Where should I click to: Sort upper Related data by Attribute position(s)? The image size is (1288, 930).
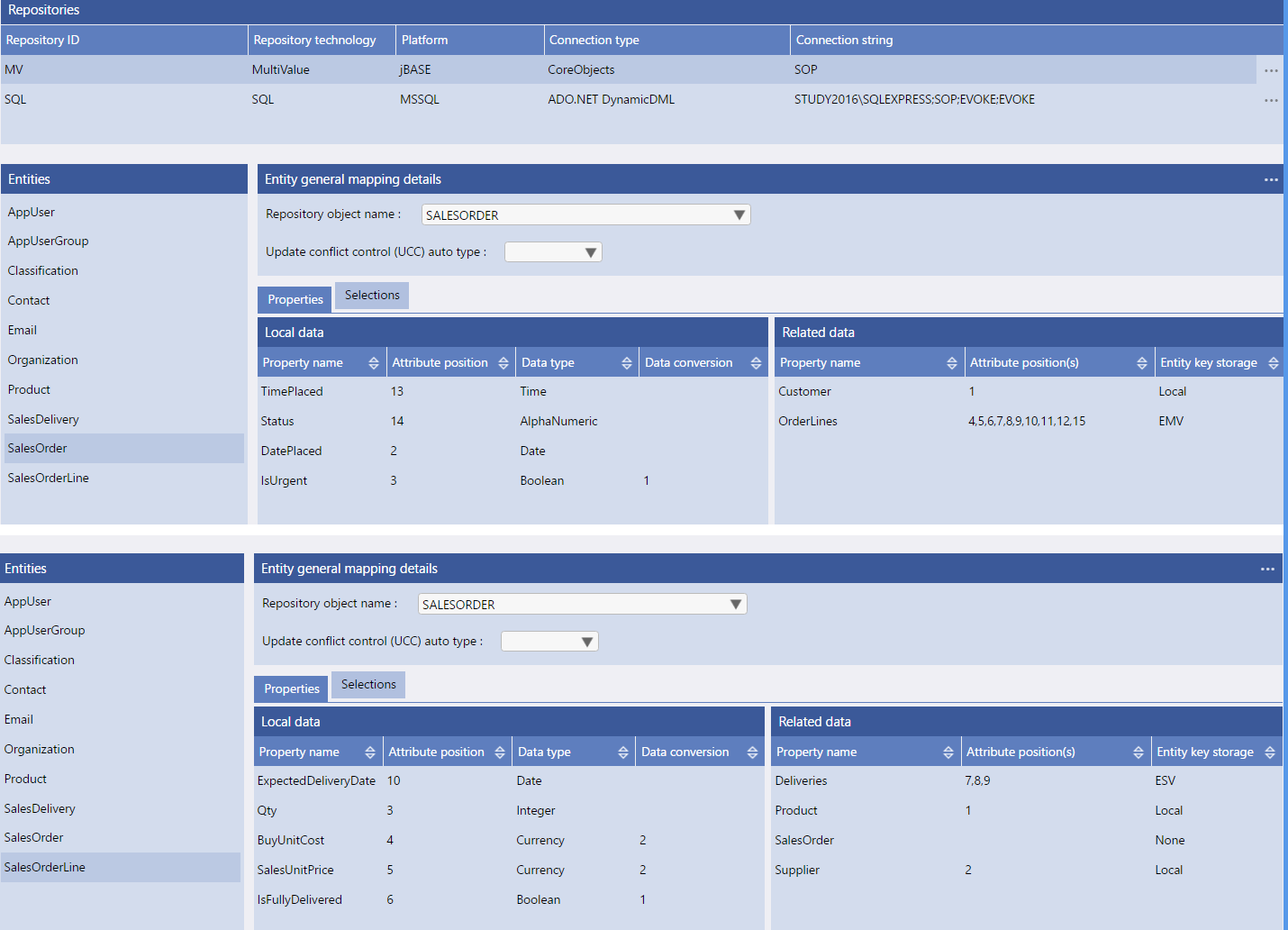click(1142, 363)
